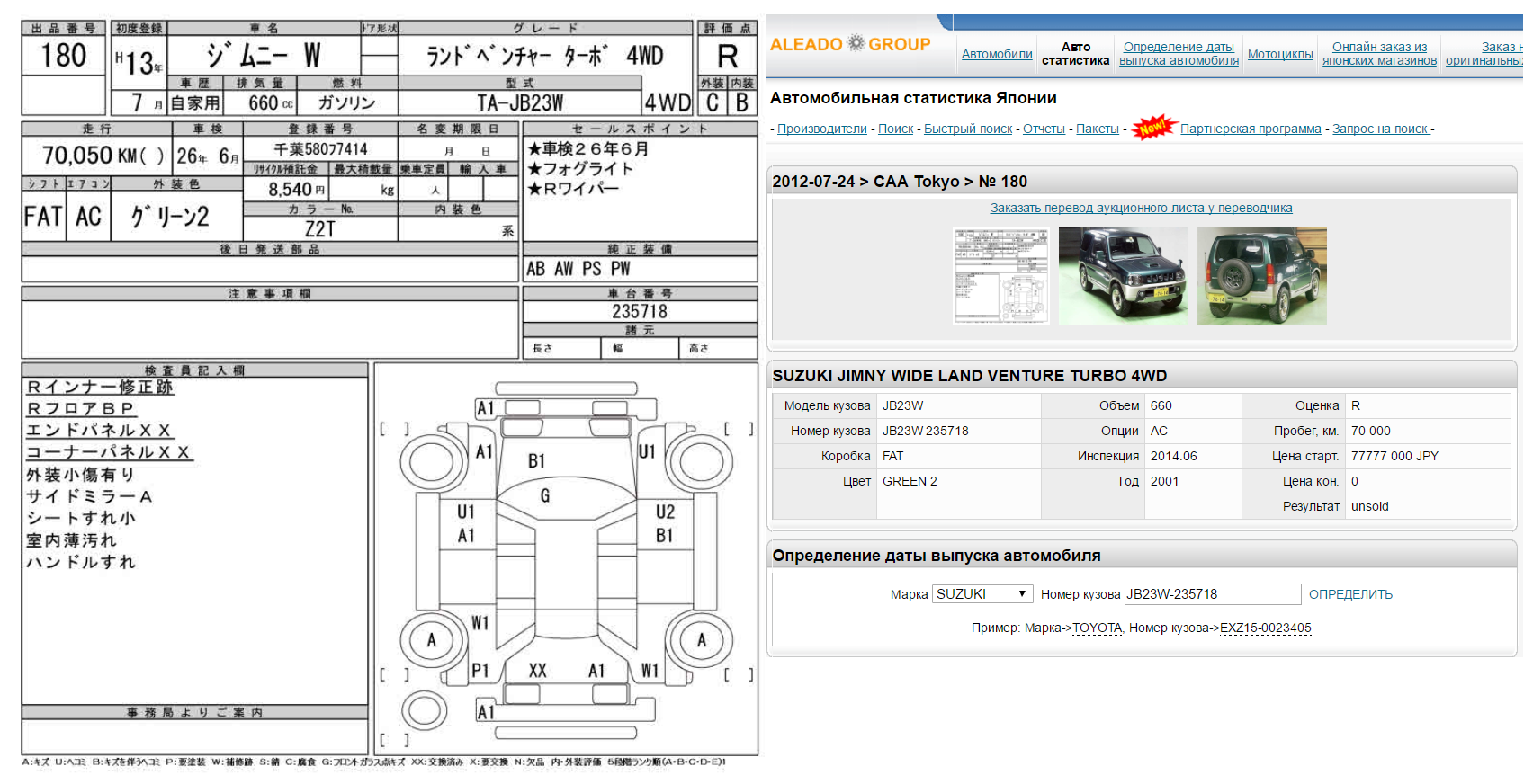Open the rear view Jimny photo
Viewport: 1524px width, 784px height.
pos(1261,276)
